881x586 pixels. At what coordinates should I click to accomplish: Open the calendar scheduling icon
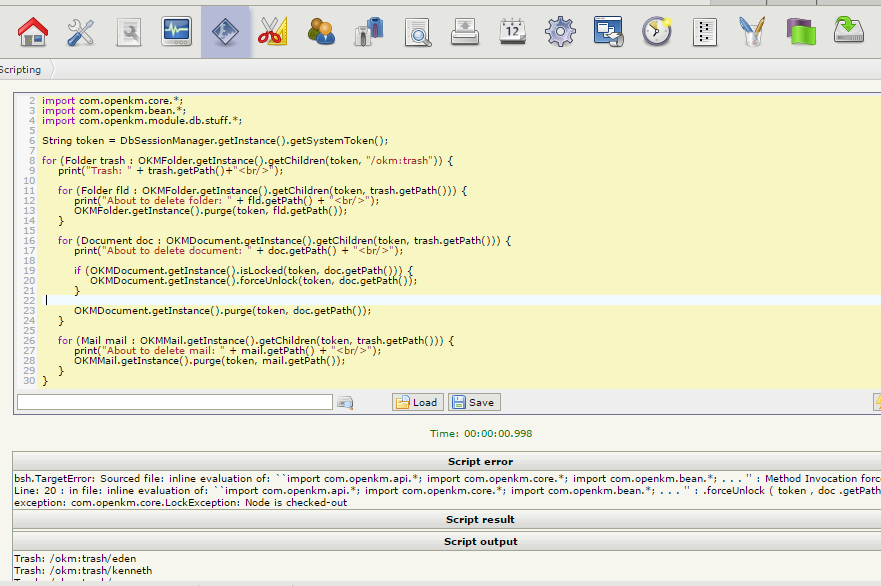click(x=512, y=31)
